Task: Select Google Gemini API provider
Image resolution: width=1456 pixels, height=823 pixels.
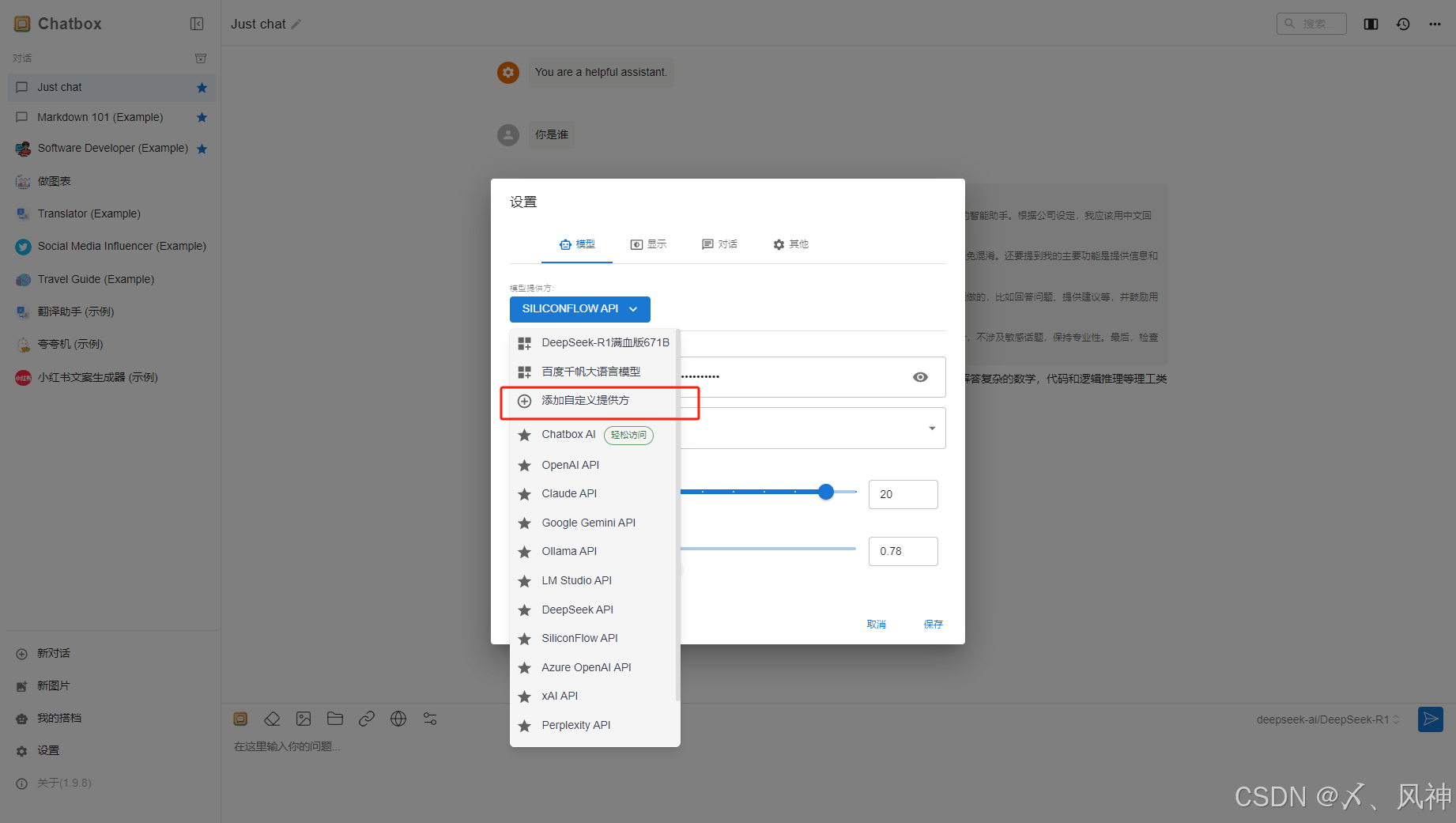Action: [x=594, y=523]
